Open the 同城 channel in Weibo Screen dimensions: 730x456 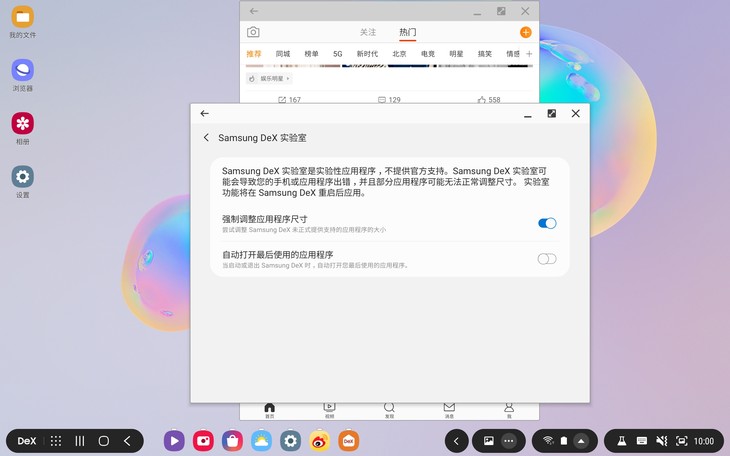[283, 54]
